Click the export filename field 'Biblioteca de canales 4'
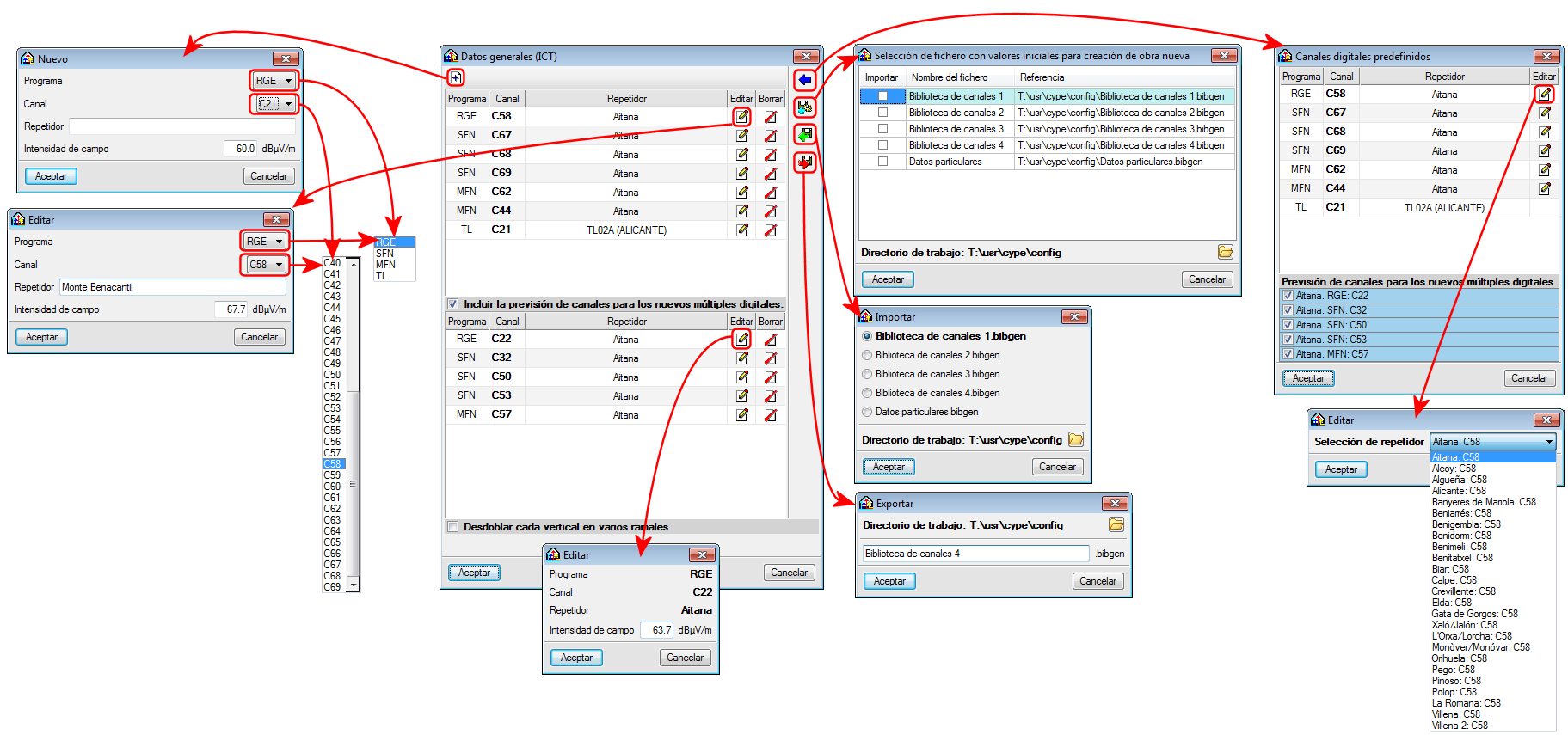The image size is (1568, 735). point(976,554)
